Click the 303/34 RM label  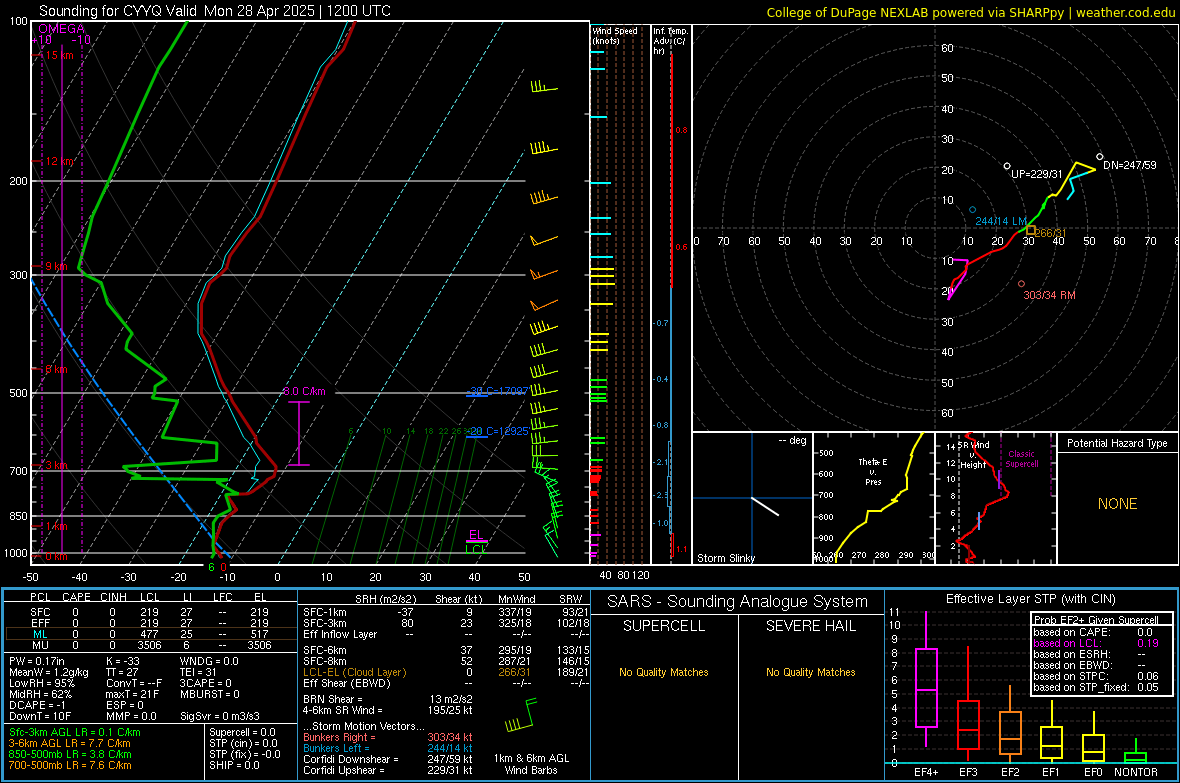click(x=1049, y=295)
